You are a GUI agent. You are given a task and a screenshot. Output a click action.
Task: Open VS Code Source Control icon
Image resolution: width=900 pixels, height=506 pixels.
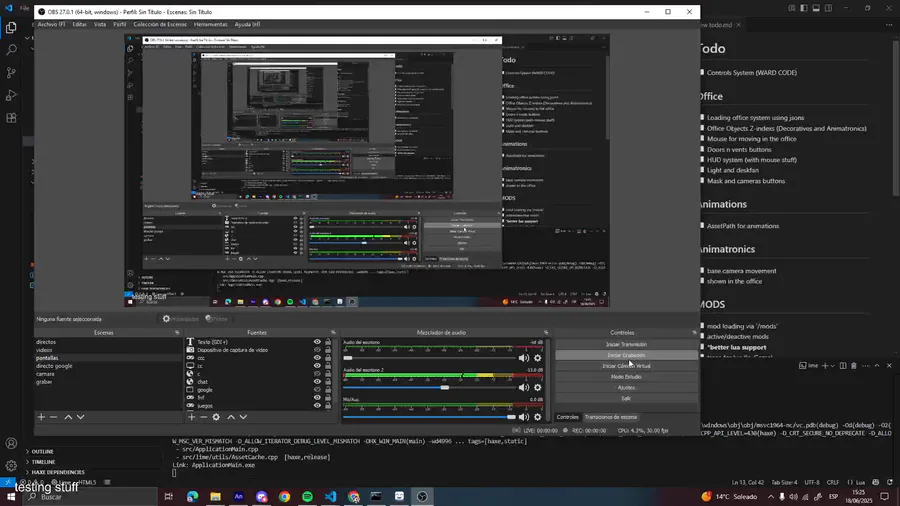coord(11,73)
